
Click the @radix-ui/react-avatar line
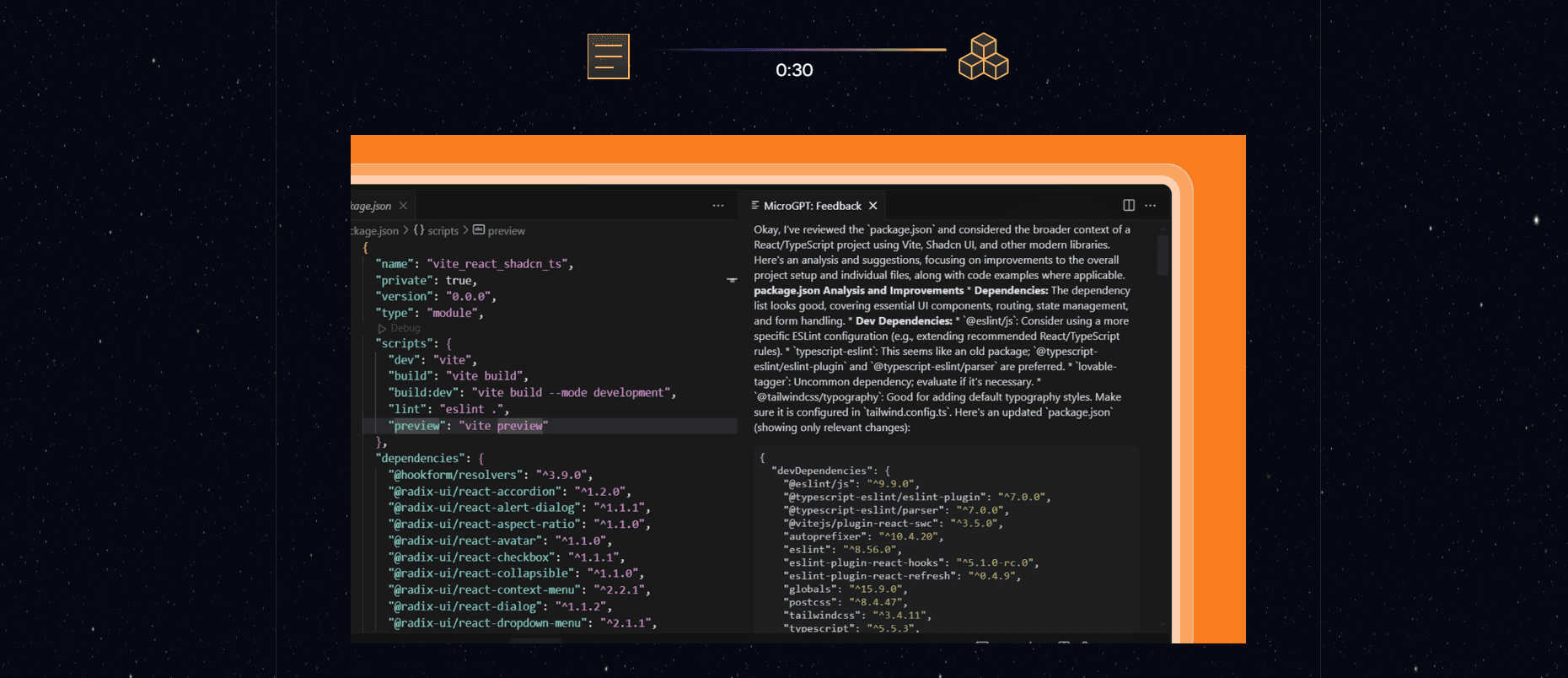[x=500, y=541]
